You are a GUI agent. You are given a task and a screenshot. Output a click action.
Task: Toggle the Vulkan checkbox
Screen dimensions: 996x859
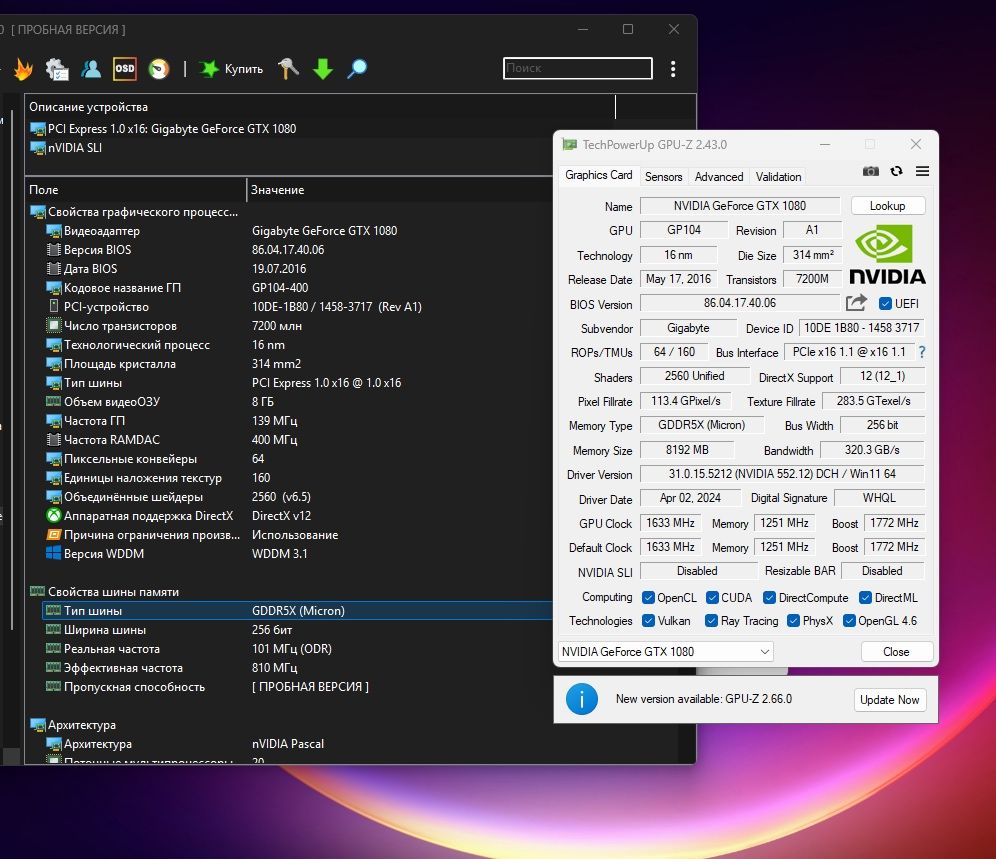[648, 621]
